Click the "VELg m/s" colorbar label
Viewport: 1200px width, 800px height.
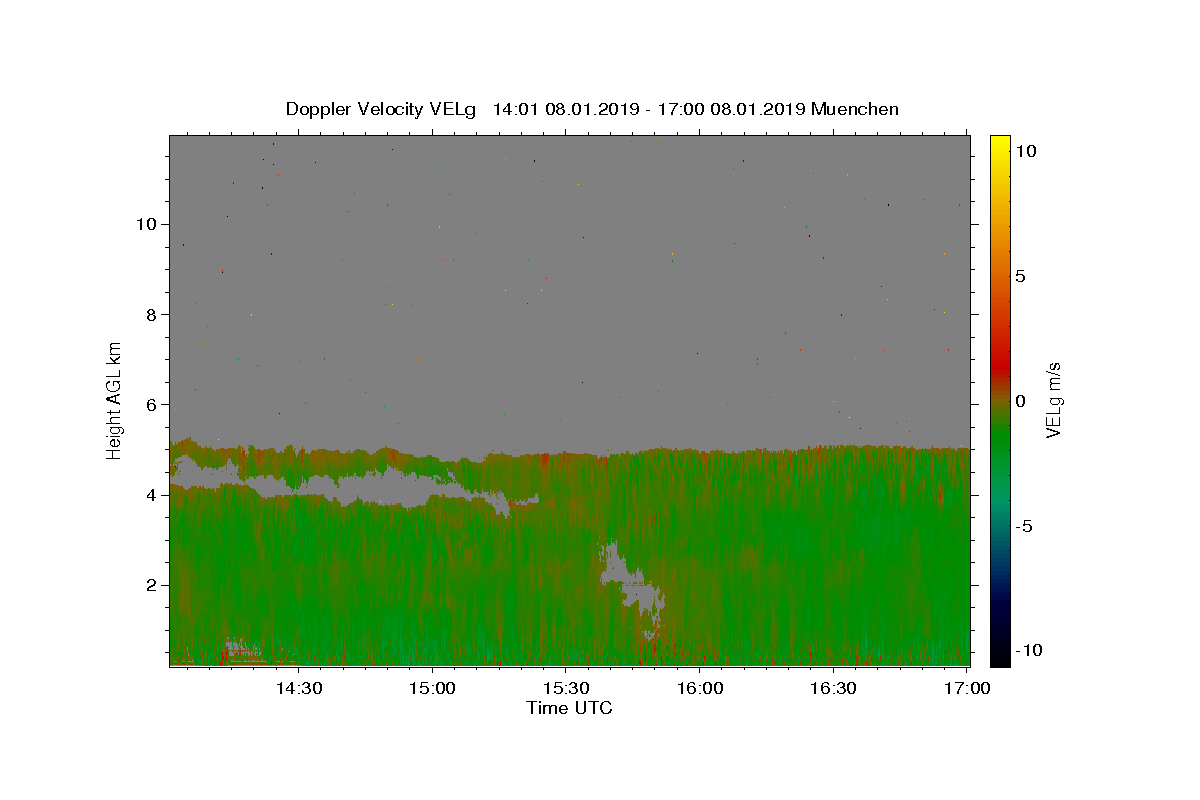(1053, 400)
